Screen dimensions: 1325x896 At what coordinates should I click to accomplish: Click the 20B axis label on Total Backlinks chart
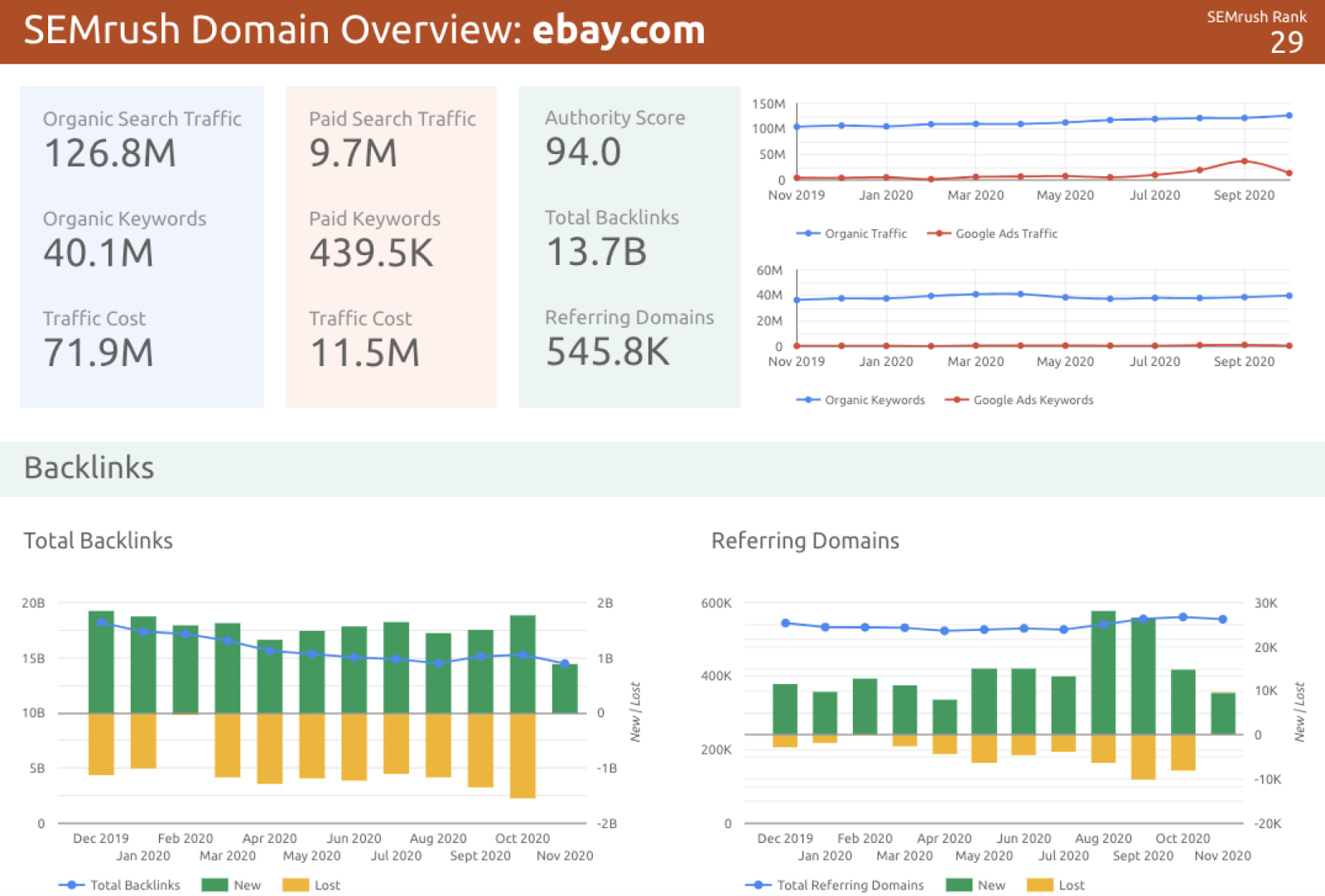pos(33,604)
